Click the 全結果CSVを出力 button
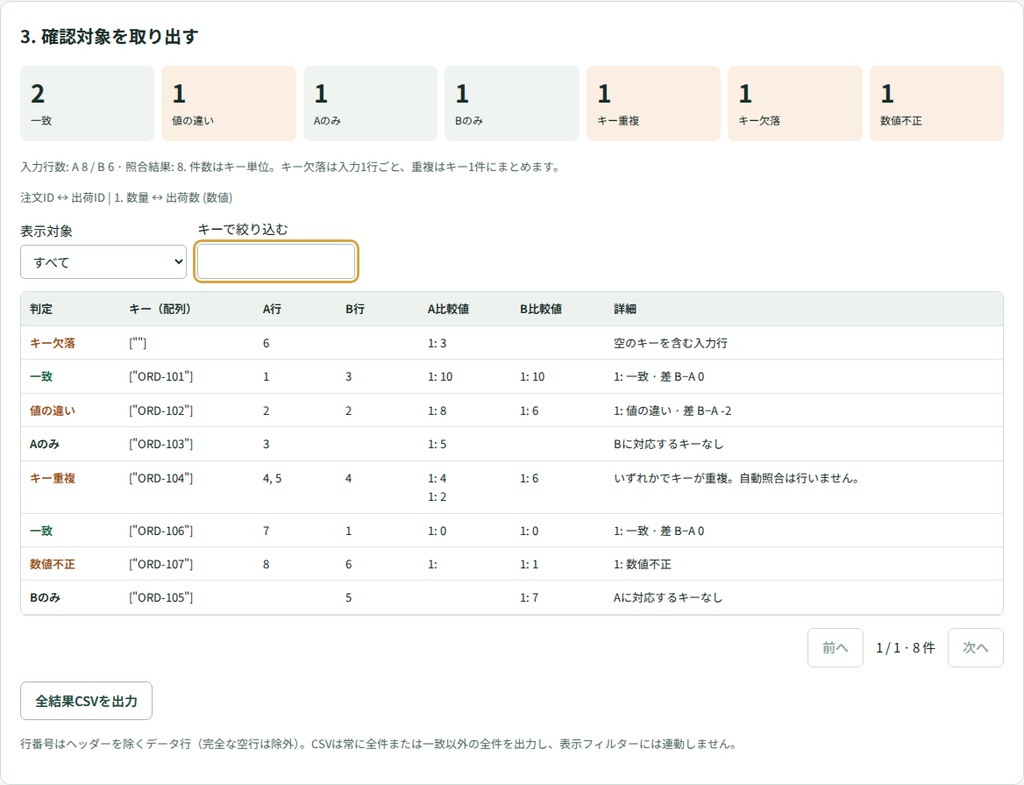This screenshot has width=1024, height=785. point(86,701)
